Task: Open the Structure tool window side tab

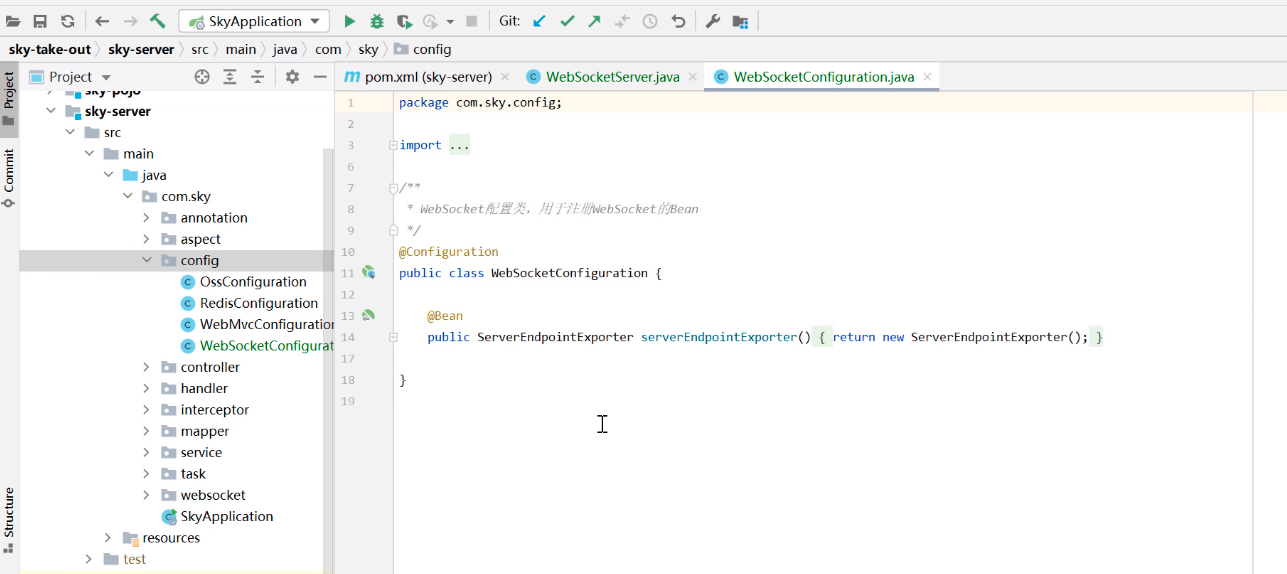Action: point(9,520)
